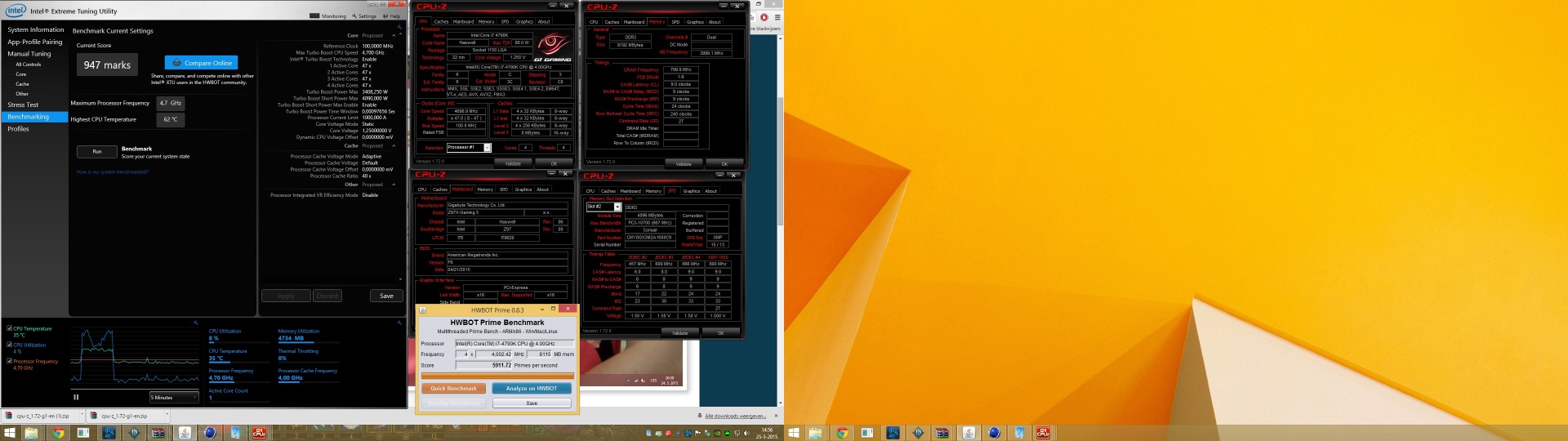Open the CPU-Z G1 icon in left taskbar

[x=259, y=433]
